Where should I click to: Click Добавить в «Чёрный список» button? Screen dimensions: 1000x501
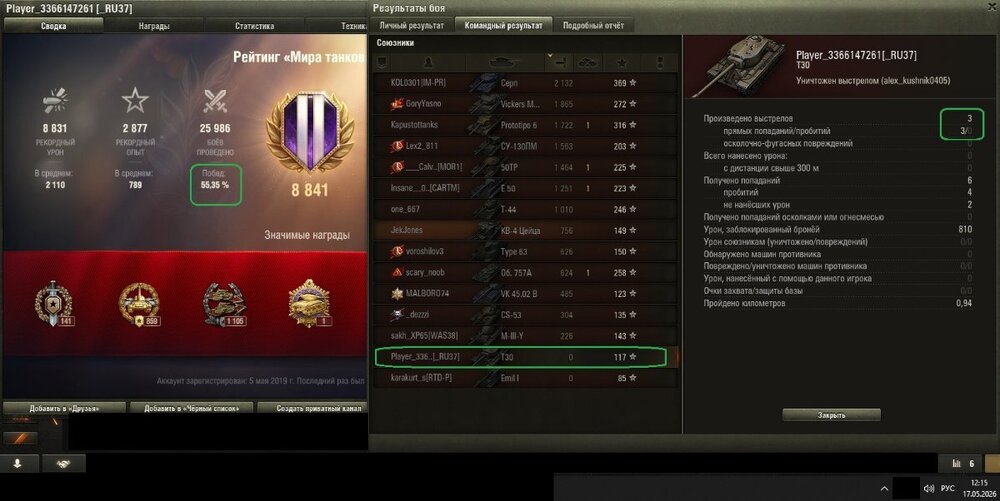click(191, 408)
